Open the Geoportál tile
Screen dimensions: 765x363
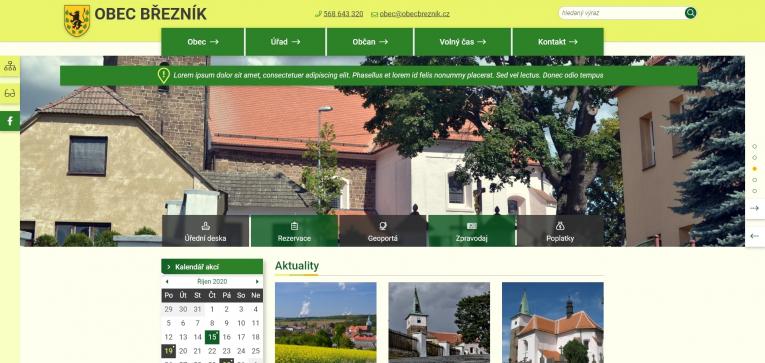tap(383, 231)
